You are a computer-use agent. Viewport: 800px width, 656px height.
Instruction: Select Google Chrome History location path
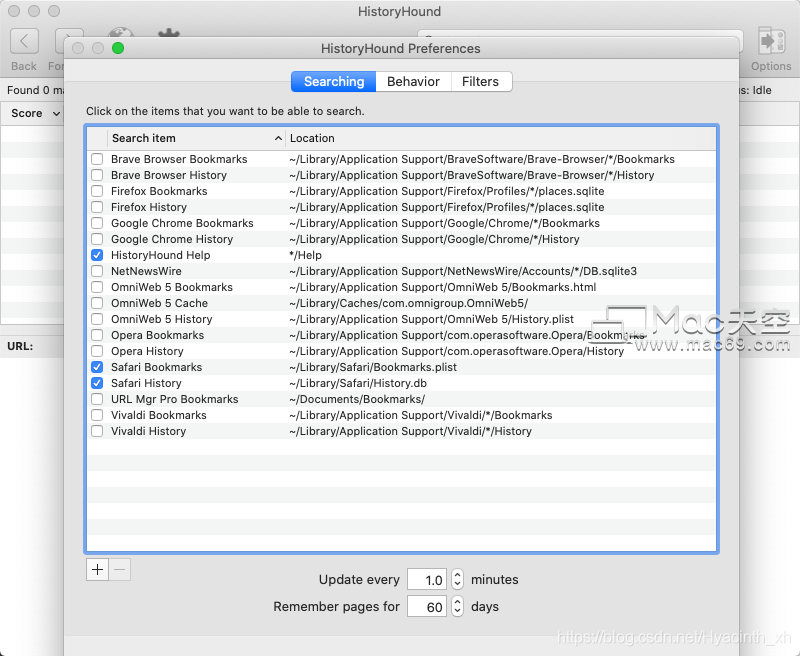coord(434,239)
